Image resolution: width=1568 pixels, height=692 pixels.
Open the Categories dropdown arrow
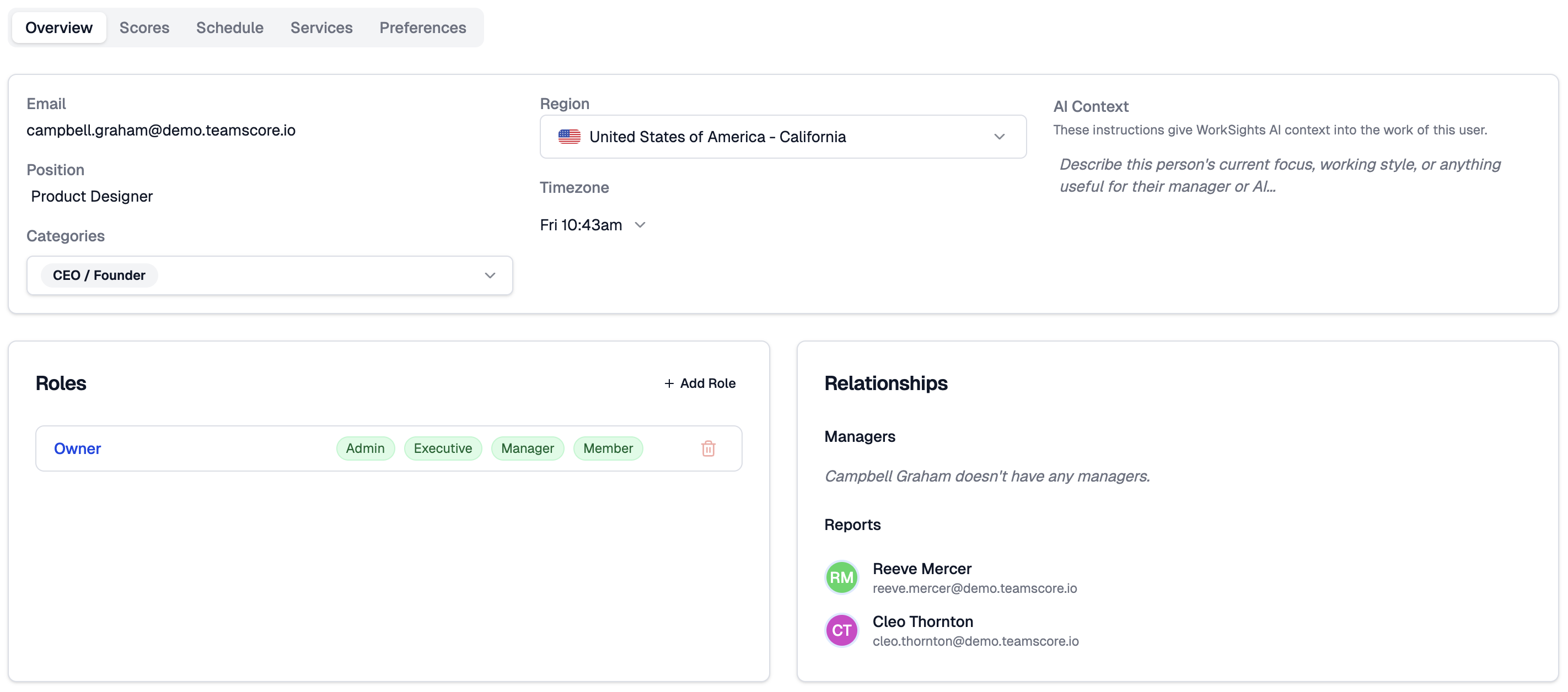tap(490, 275)
